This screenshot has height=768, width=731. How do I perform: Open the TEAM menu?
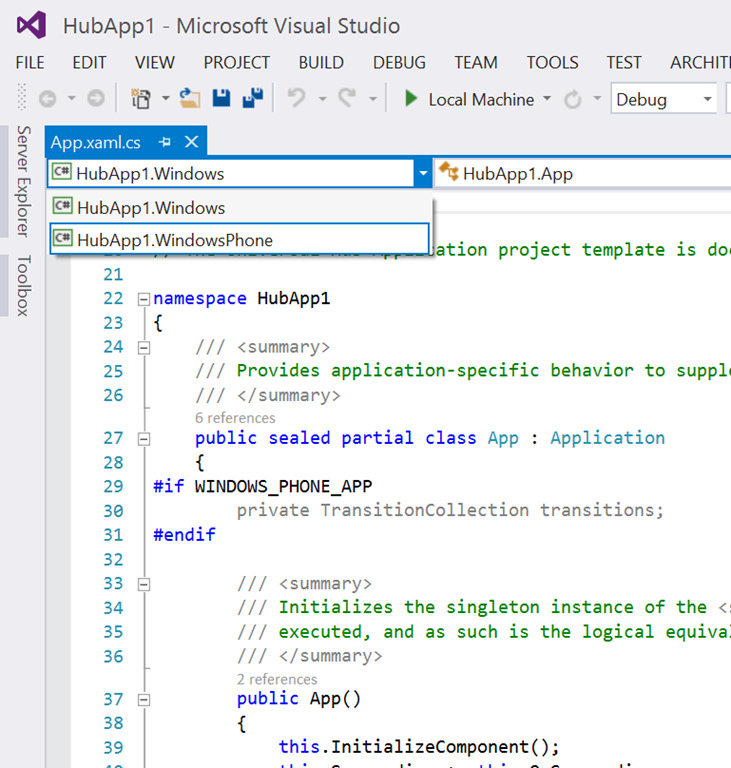[x=476, y=63]
